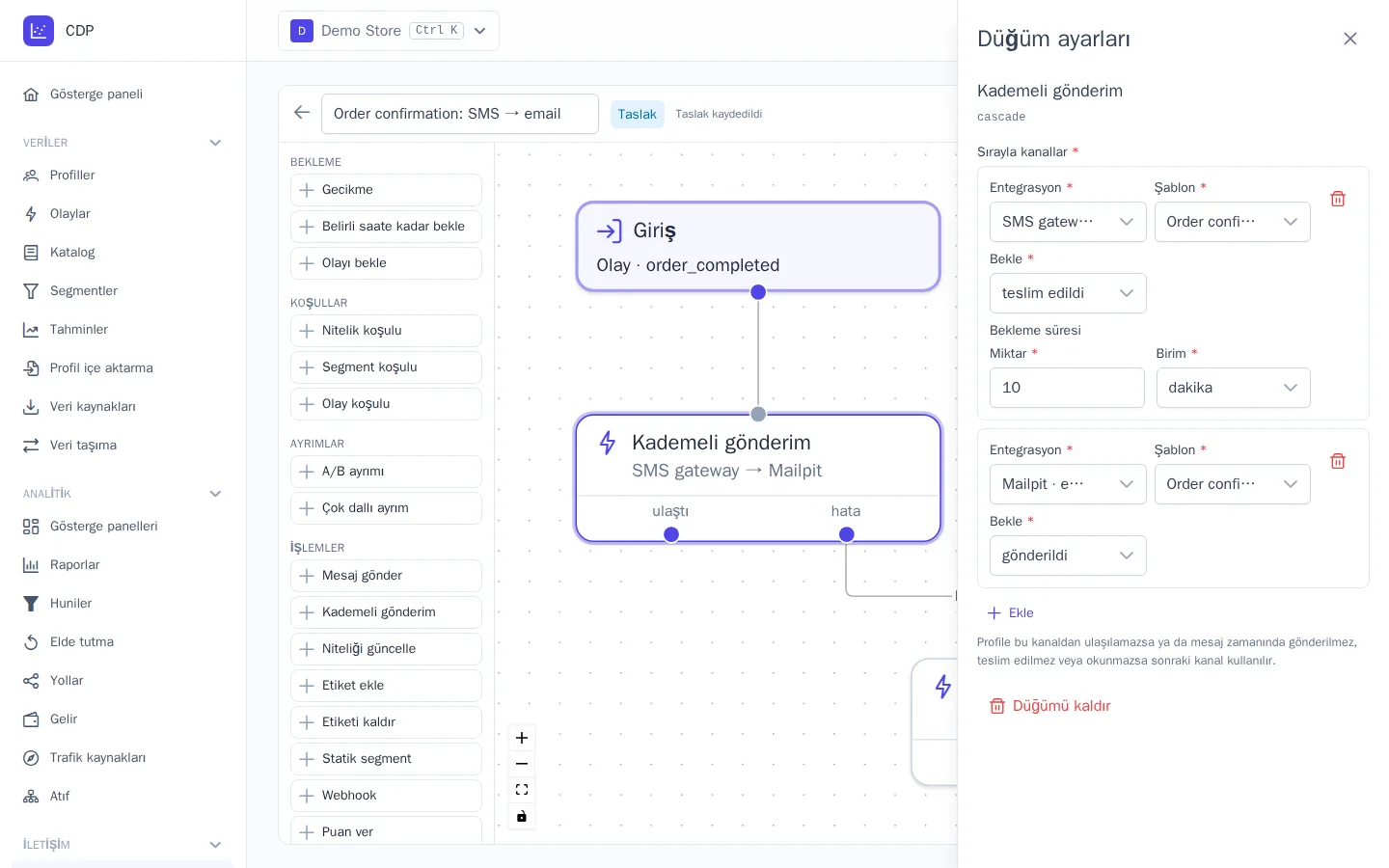Open the Demo Store workspace switcher
Viewport: 1389px width, 868px height.
(389, 31)
